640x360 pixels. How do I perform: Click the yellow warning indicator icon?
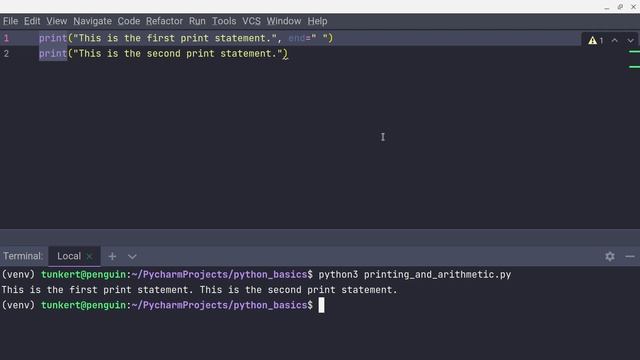tap(593, 40)
